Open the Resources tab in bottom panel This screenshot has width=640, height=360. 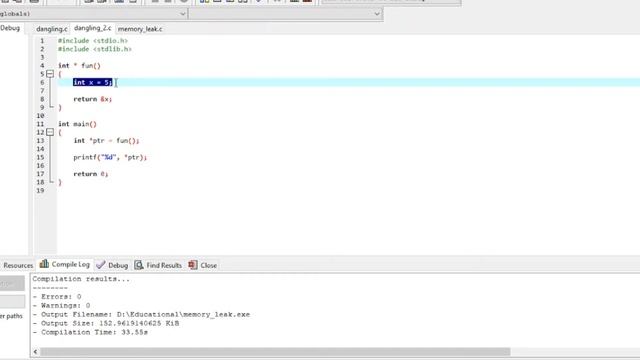18,265
